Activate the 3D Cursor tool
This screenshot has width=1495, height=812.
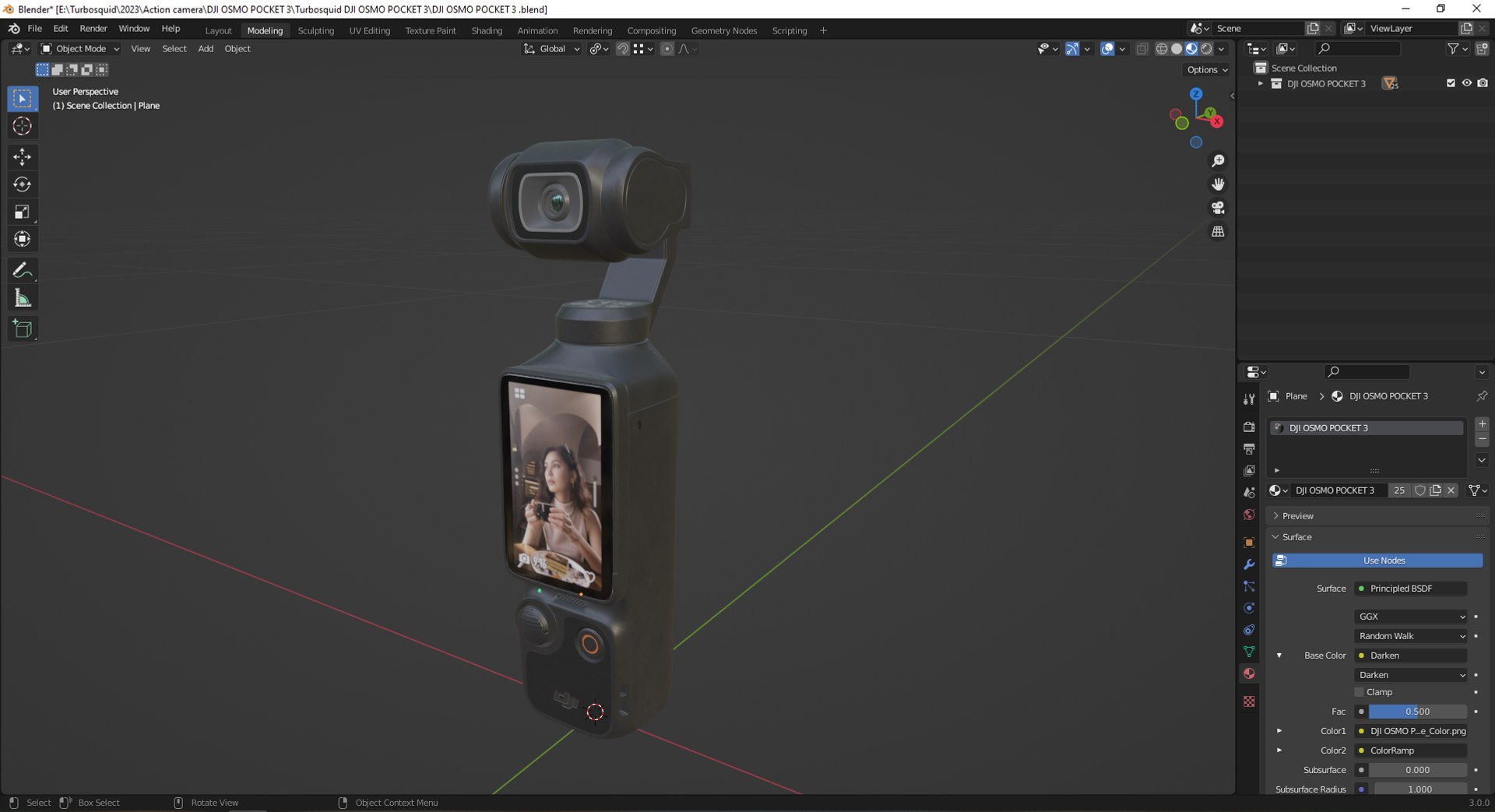click(x=23, y=126)
